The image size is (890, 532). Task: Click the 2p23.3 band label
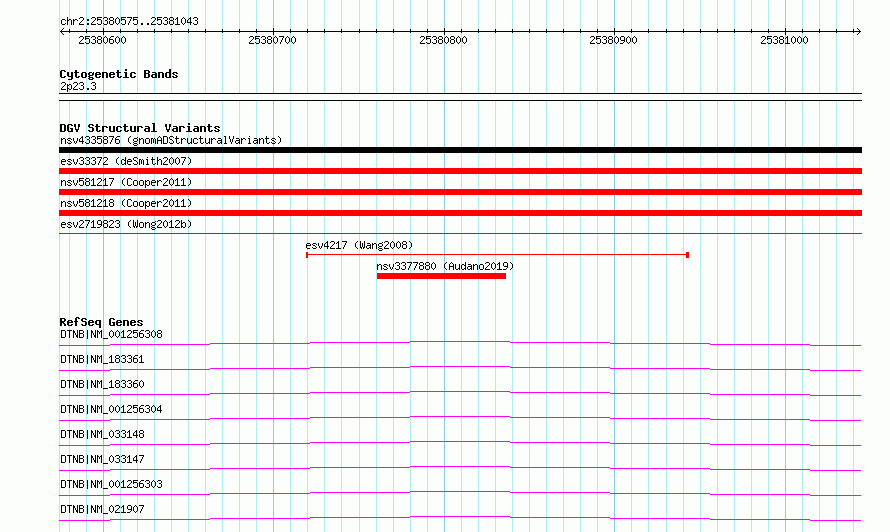[78, 86]
